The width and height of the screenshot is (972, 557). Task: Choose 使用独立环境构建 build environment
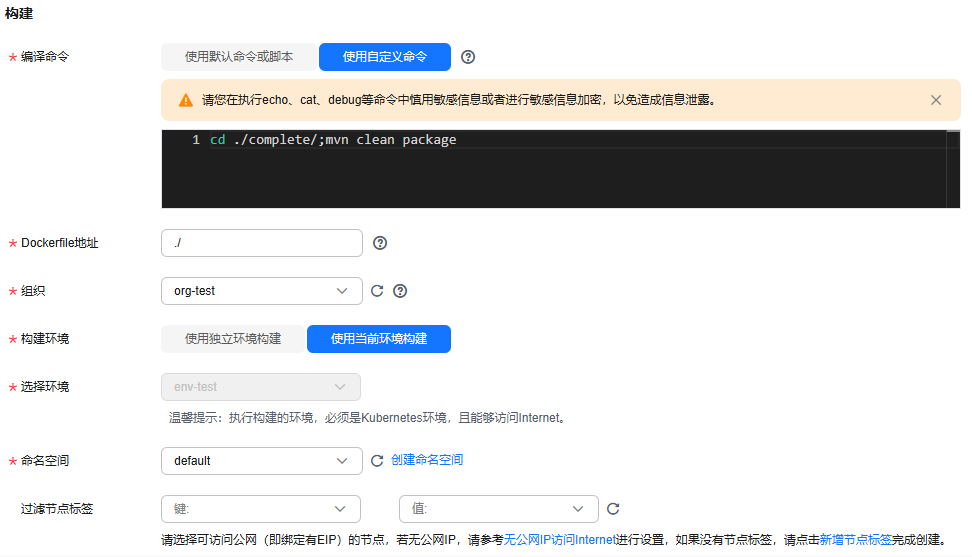point(233,339)
